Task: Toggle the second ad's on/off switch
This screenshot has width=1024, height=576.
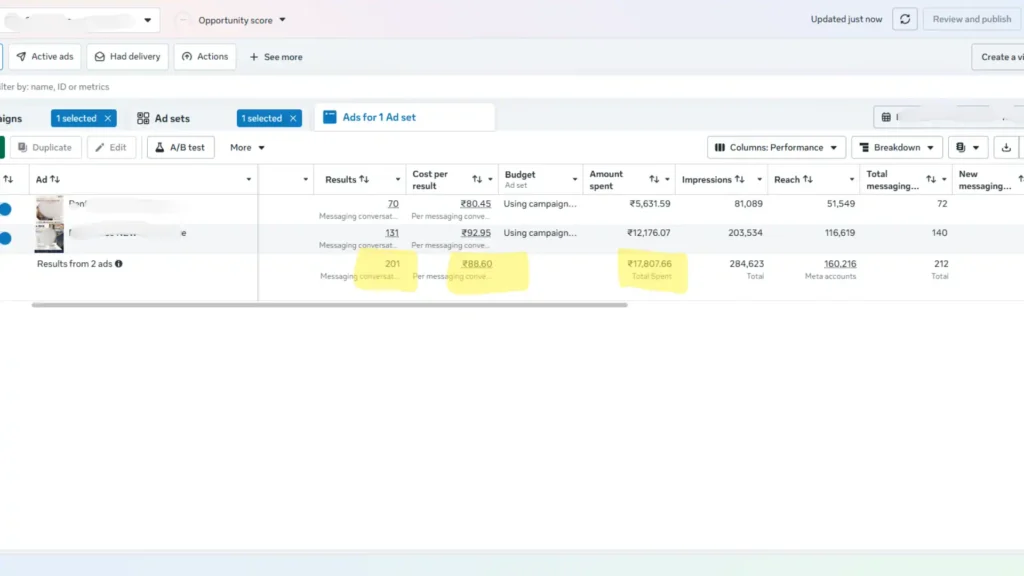Action: click(x=5, y=238)
